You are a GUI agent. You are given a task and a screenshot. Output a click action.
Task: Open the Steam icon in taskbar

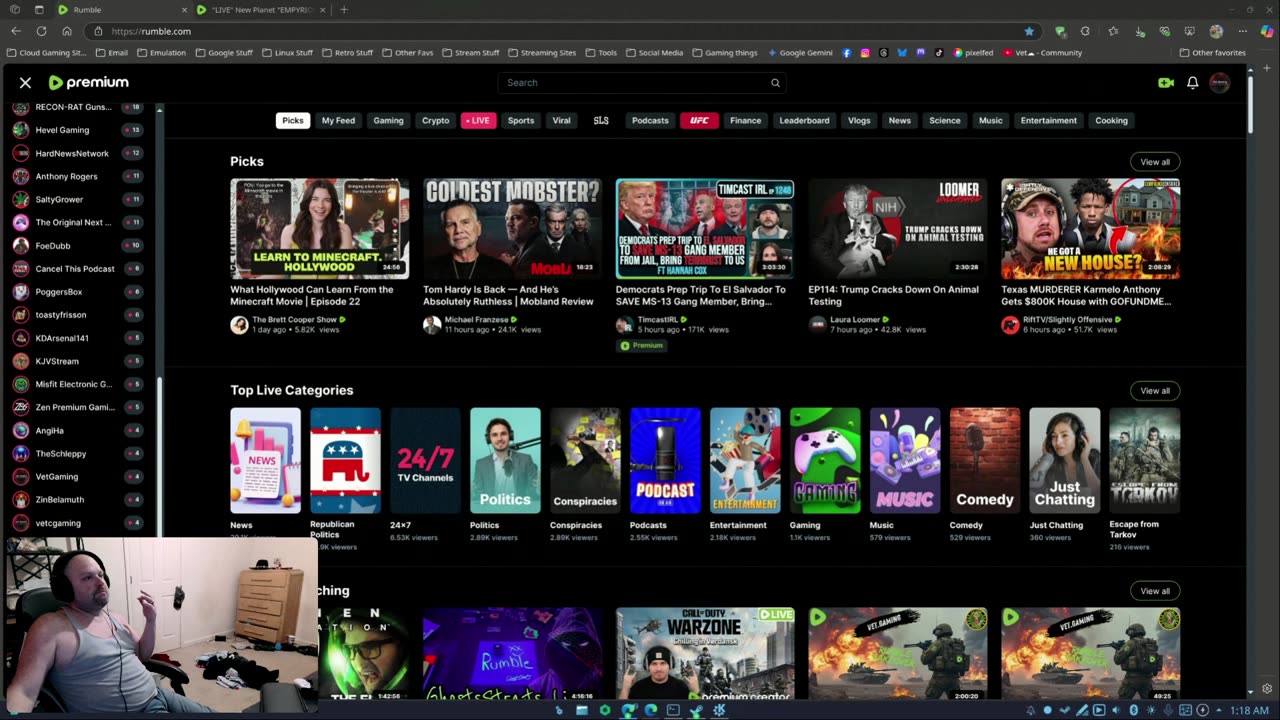coord(697,710)
